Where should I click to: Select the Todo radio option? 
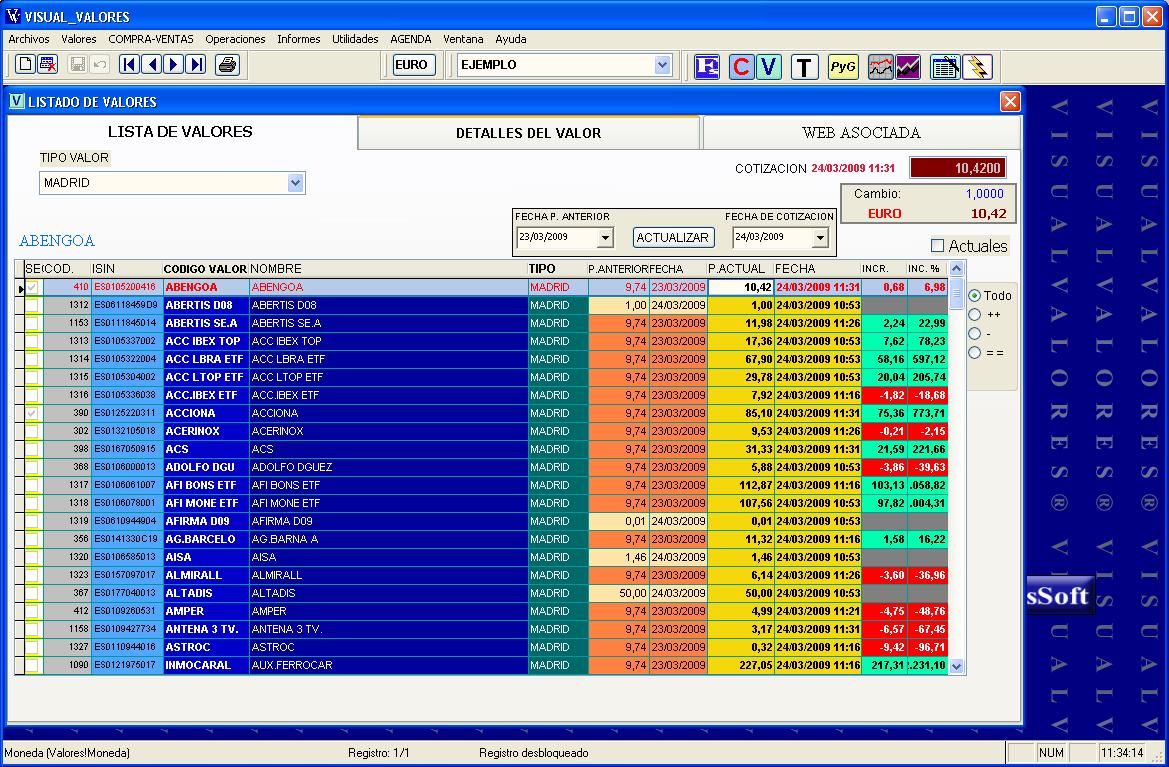coord(974,296)
